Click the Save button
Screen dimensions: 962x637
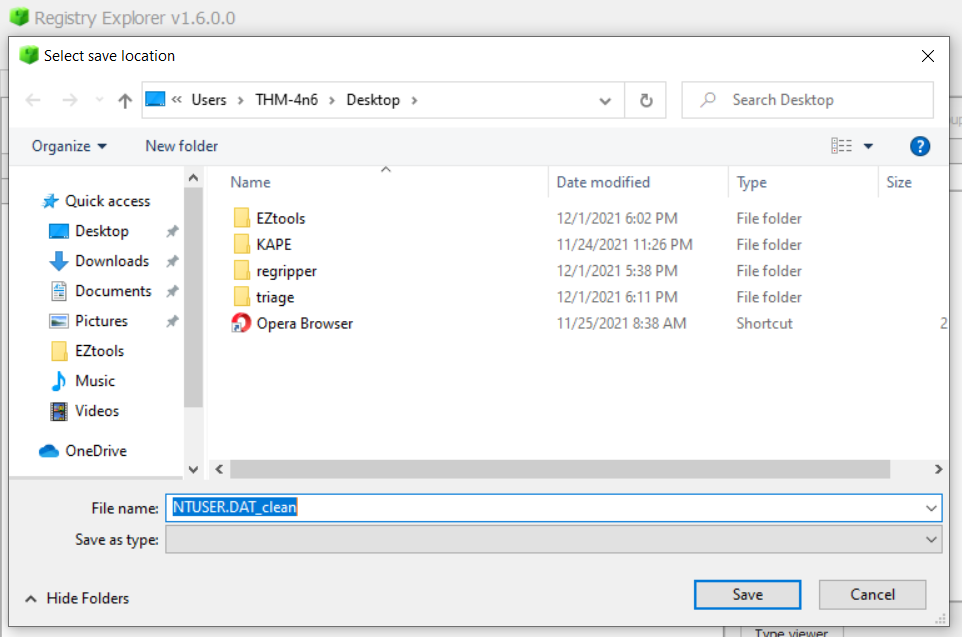click(747, 593)
